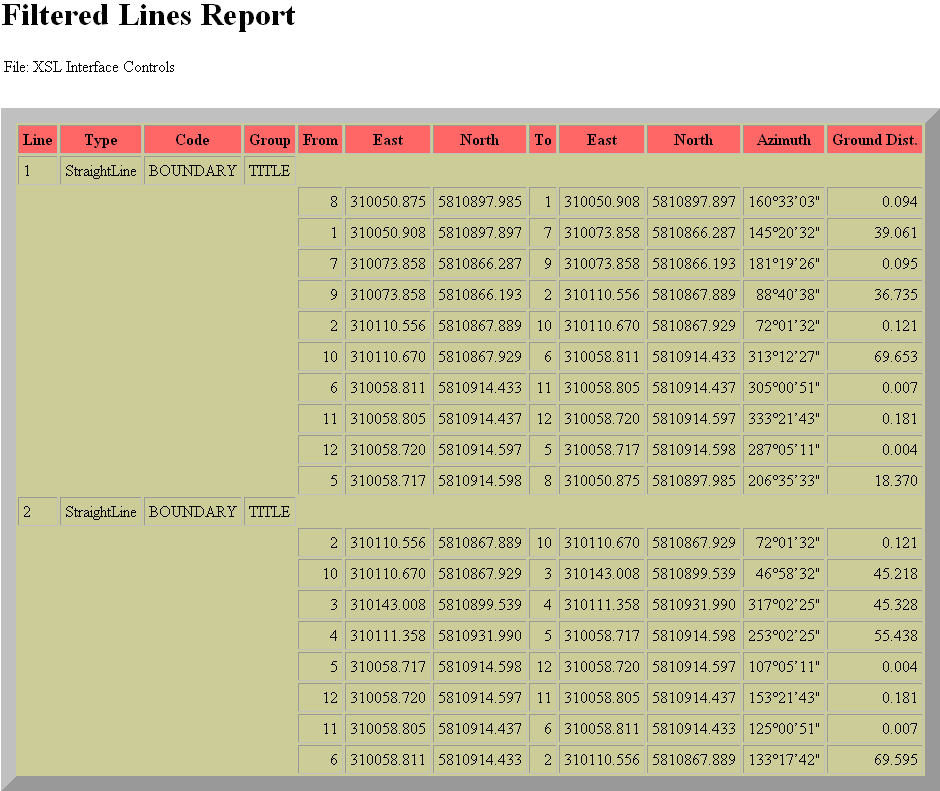The width and height of the screenshot is (940, 791).
Task: Click North value 5810897.985 in From columns
Action: pyautogui.click(x=480, y=202)
